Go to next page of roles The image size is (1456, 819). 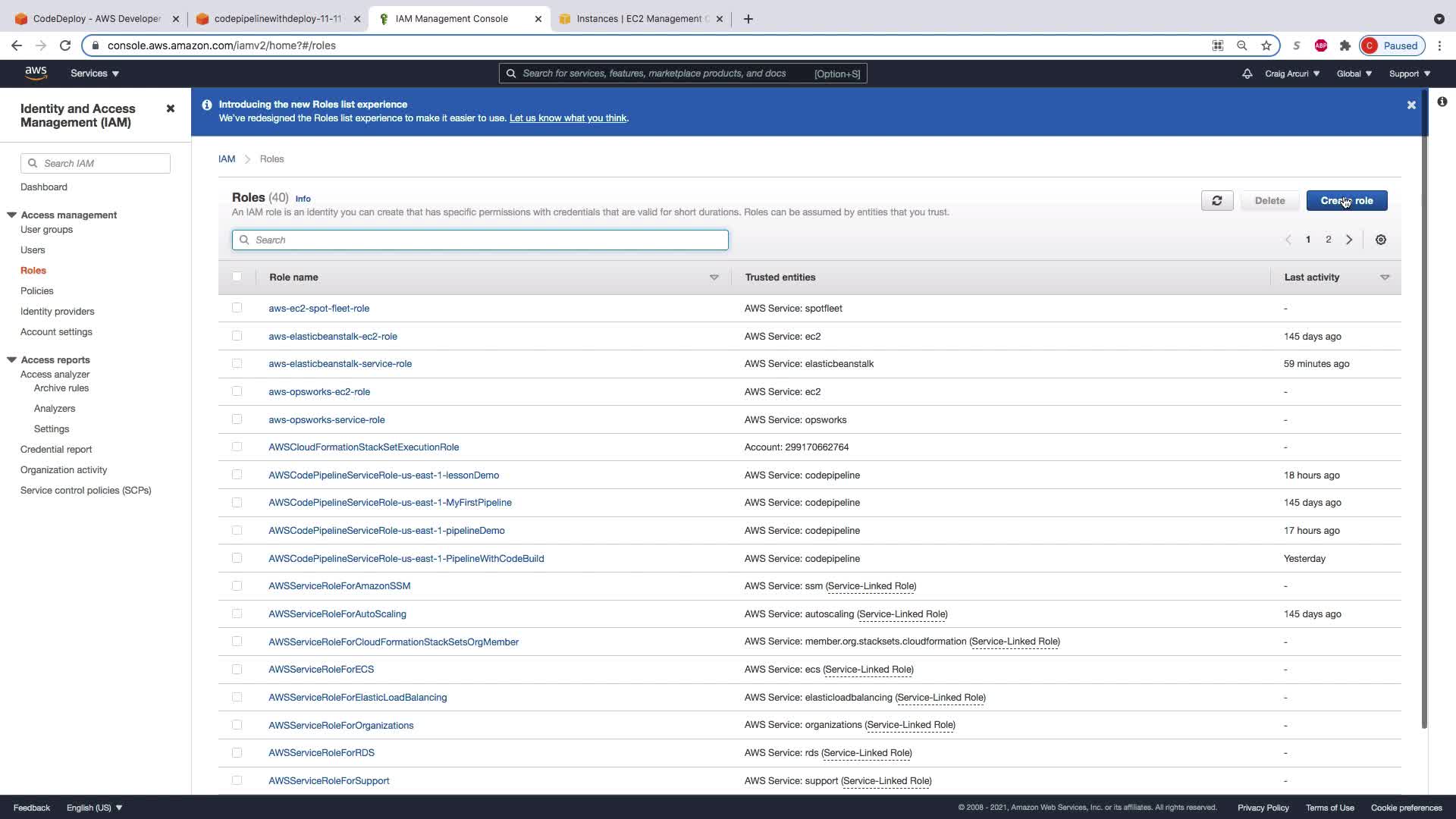pos(1348,240)
